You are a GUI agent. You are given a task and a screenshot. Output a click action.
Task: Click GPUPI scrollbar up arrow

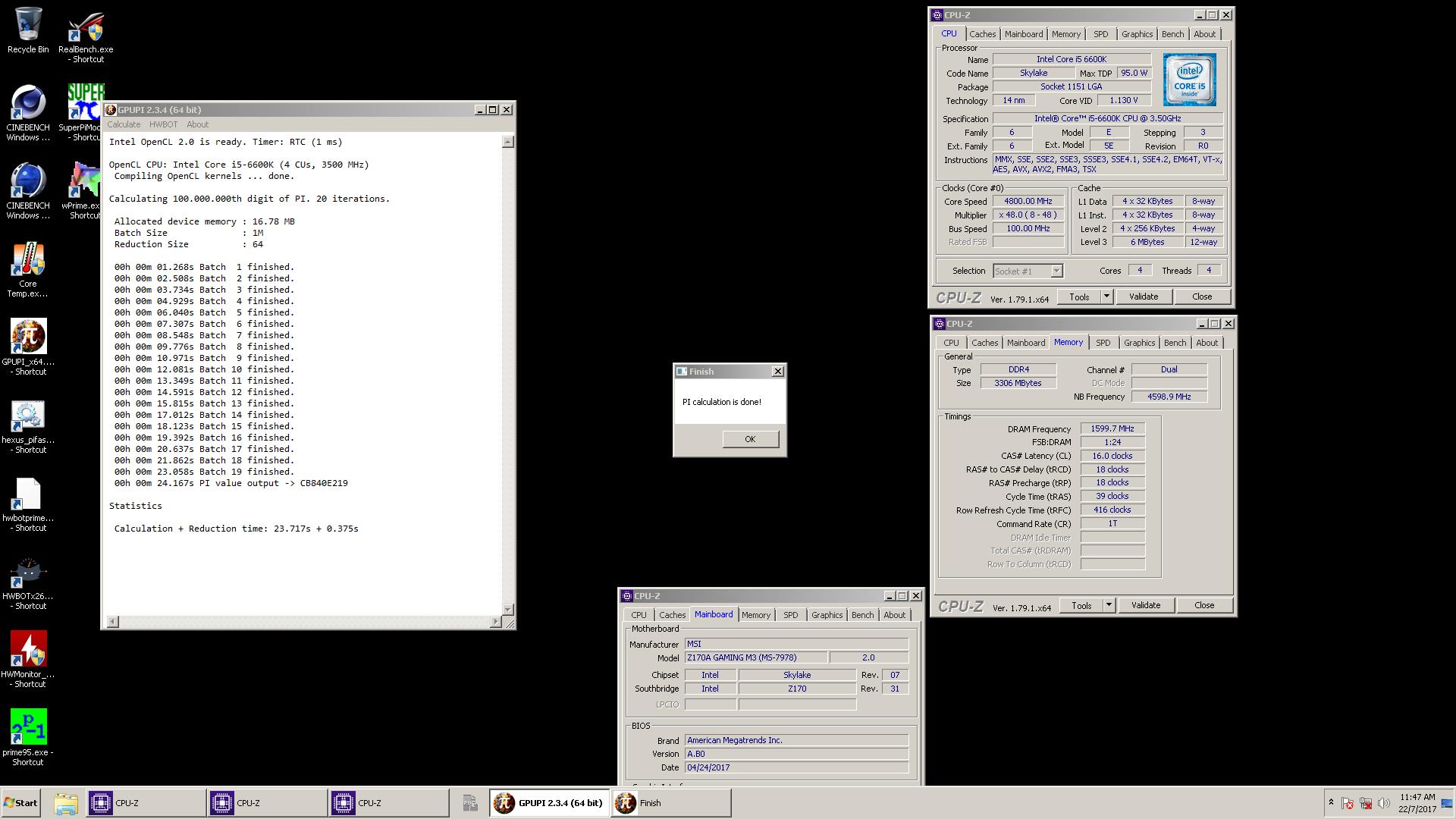tap(508, 142)
